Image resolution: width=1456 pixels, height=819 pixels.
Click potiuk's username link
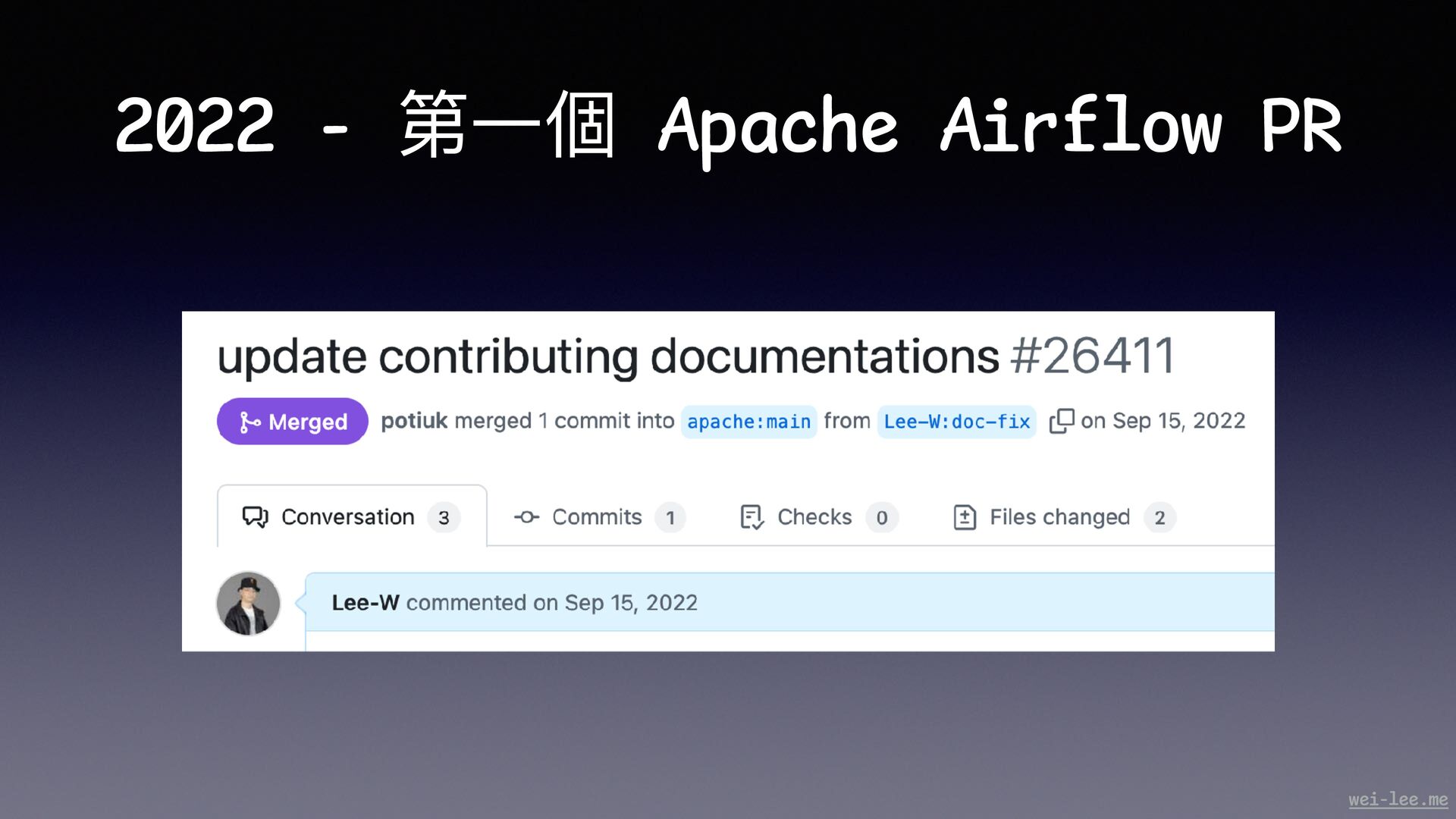click(414, 421)
